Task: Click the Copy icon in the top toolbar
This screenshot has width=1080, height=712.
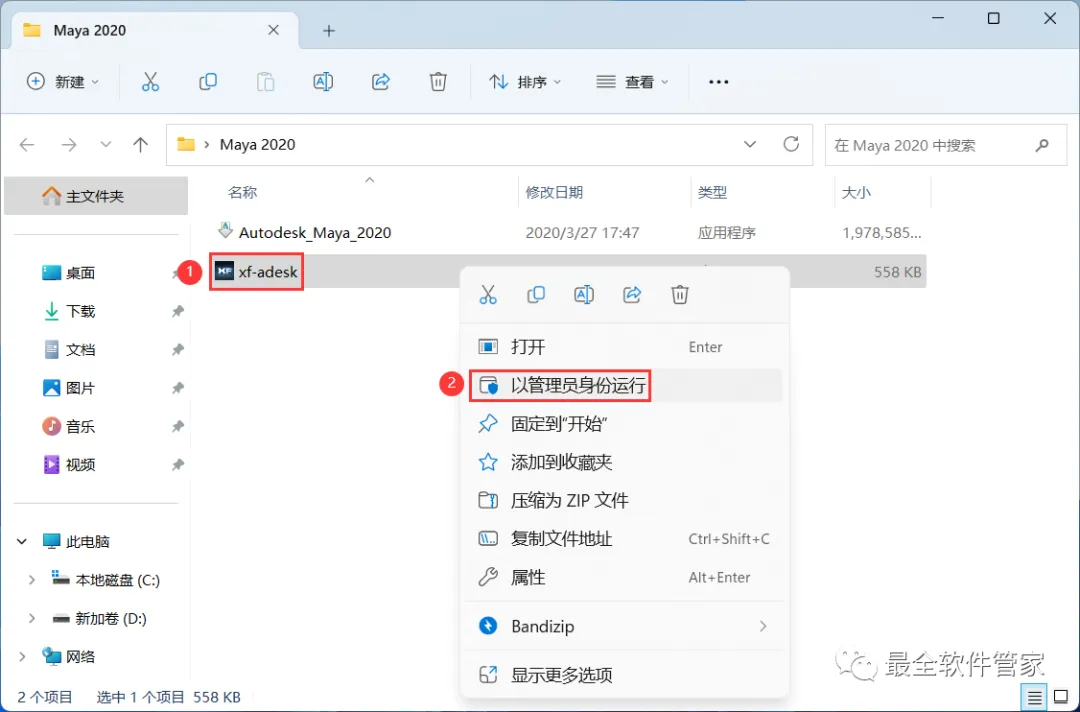Action: point(207,82)
